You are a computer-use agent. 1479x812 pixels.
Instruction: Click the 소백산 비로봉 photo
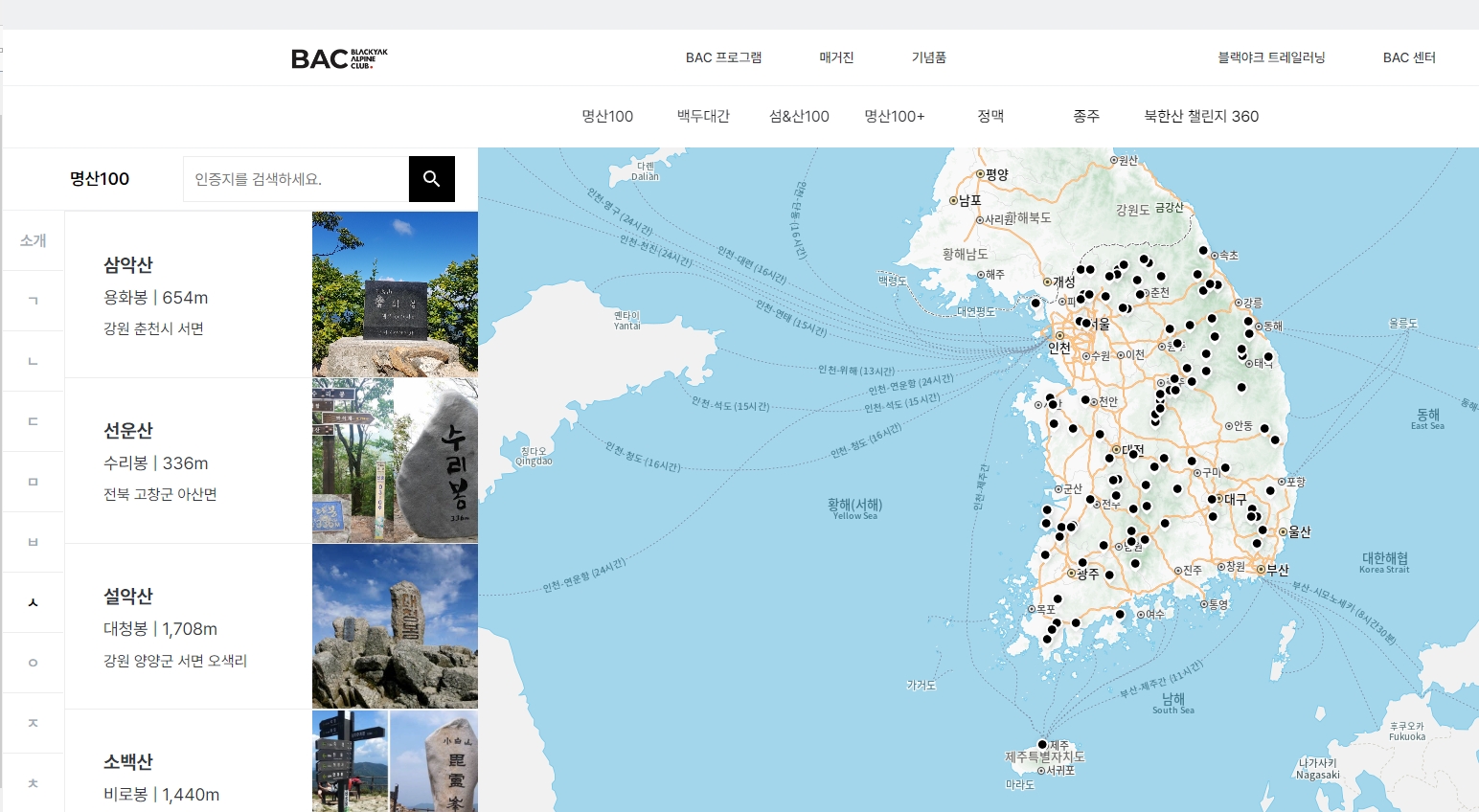[395, 761]
